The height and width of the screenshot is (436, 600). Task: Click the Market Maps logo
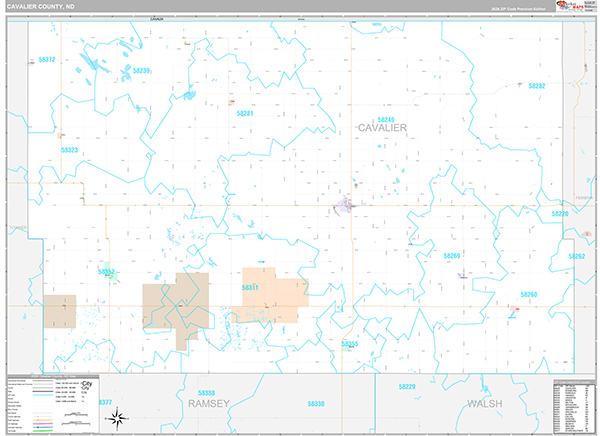point(570,6)
